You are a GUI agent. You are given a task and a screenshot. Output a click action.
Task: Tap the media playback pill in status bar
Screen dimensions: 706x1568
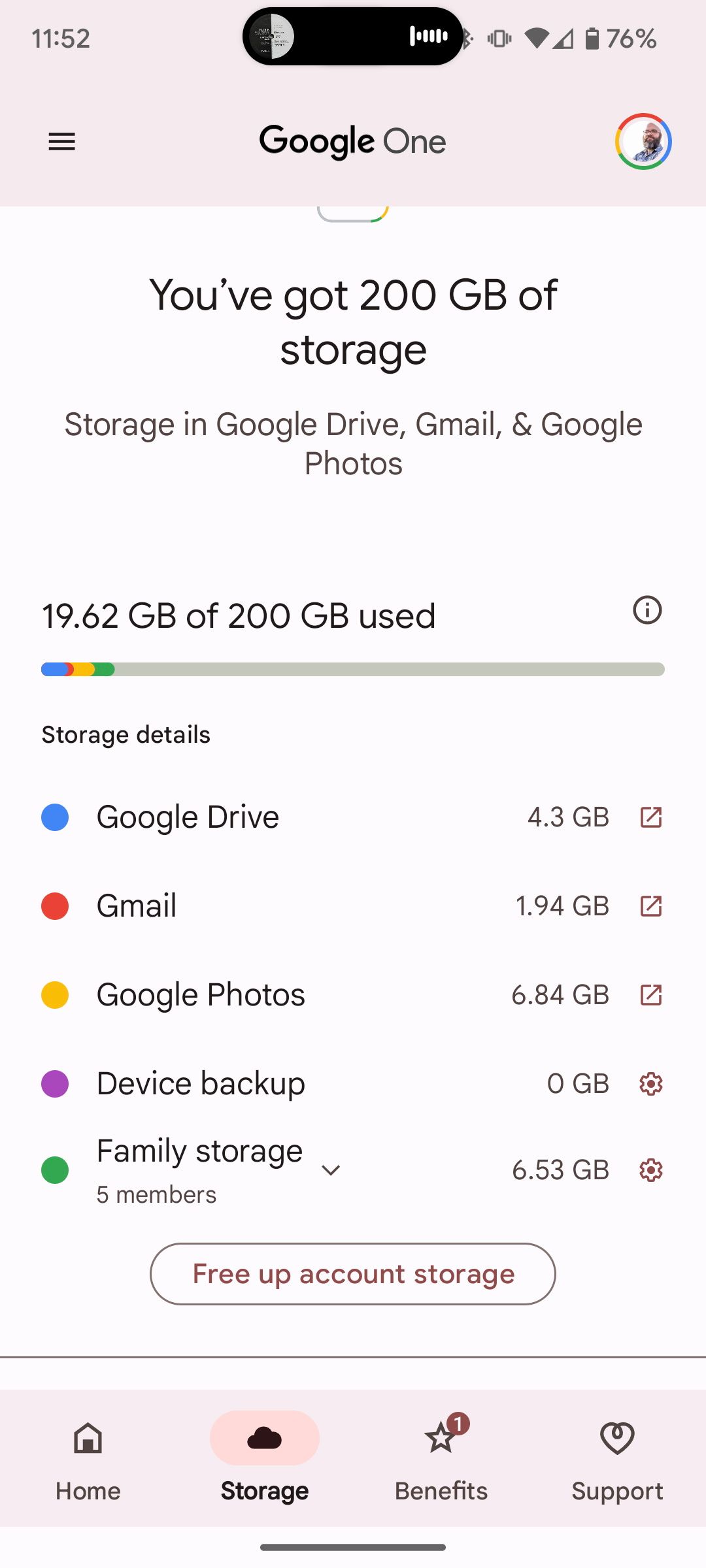point(352,37)
